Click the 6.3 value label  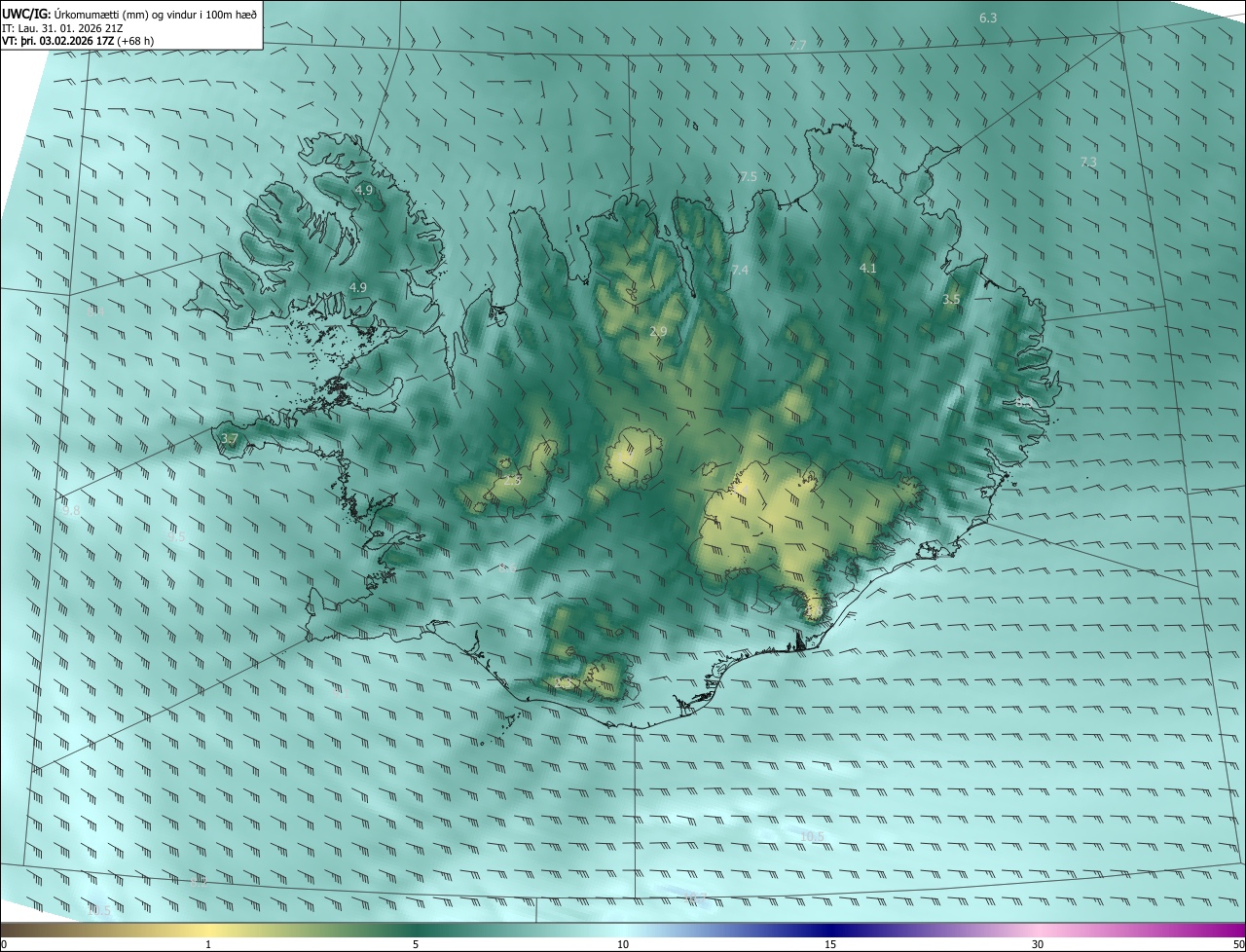(988, 18)
